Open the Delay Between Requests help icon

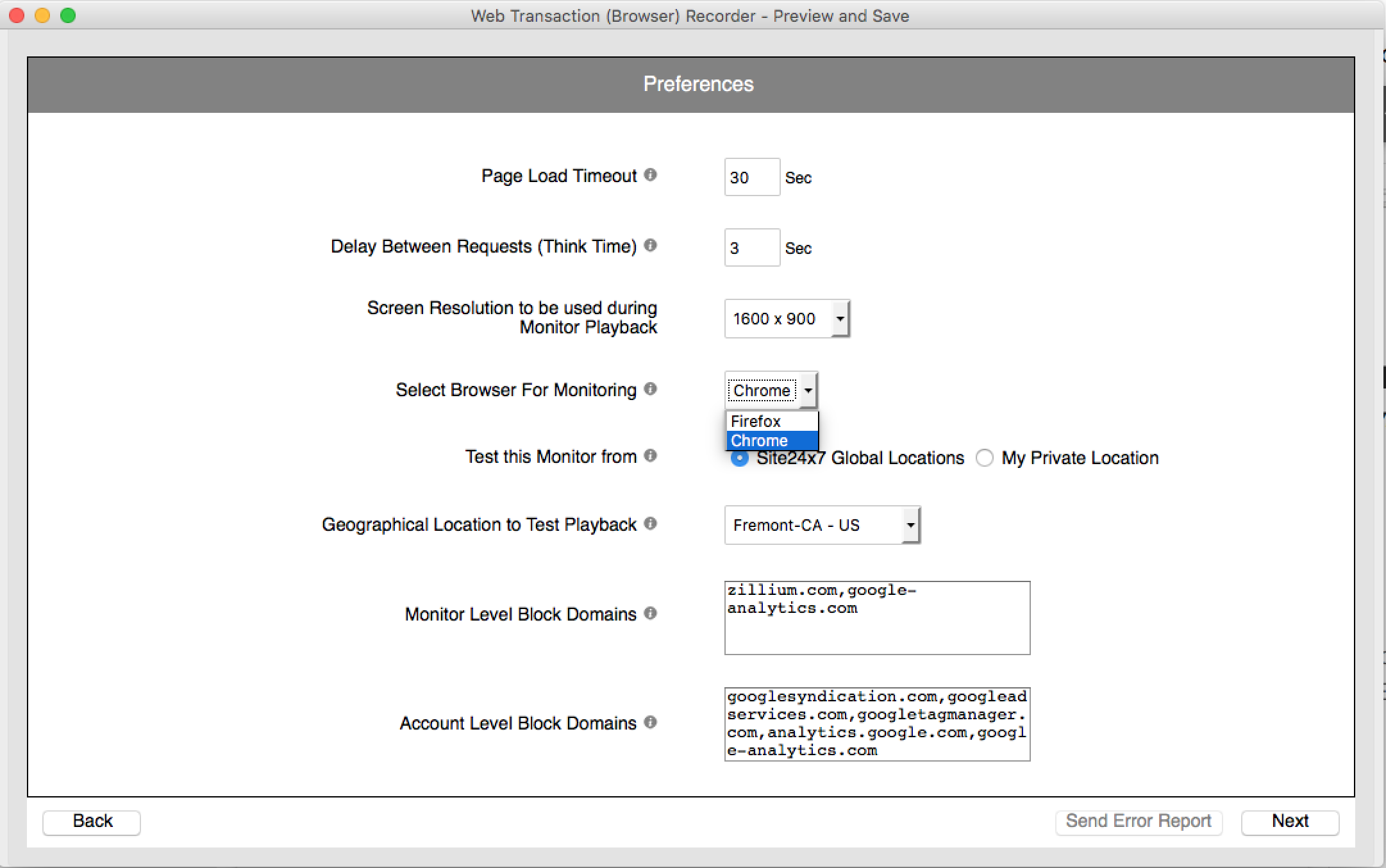650,246
